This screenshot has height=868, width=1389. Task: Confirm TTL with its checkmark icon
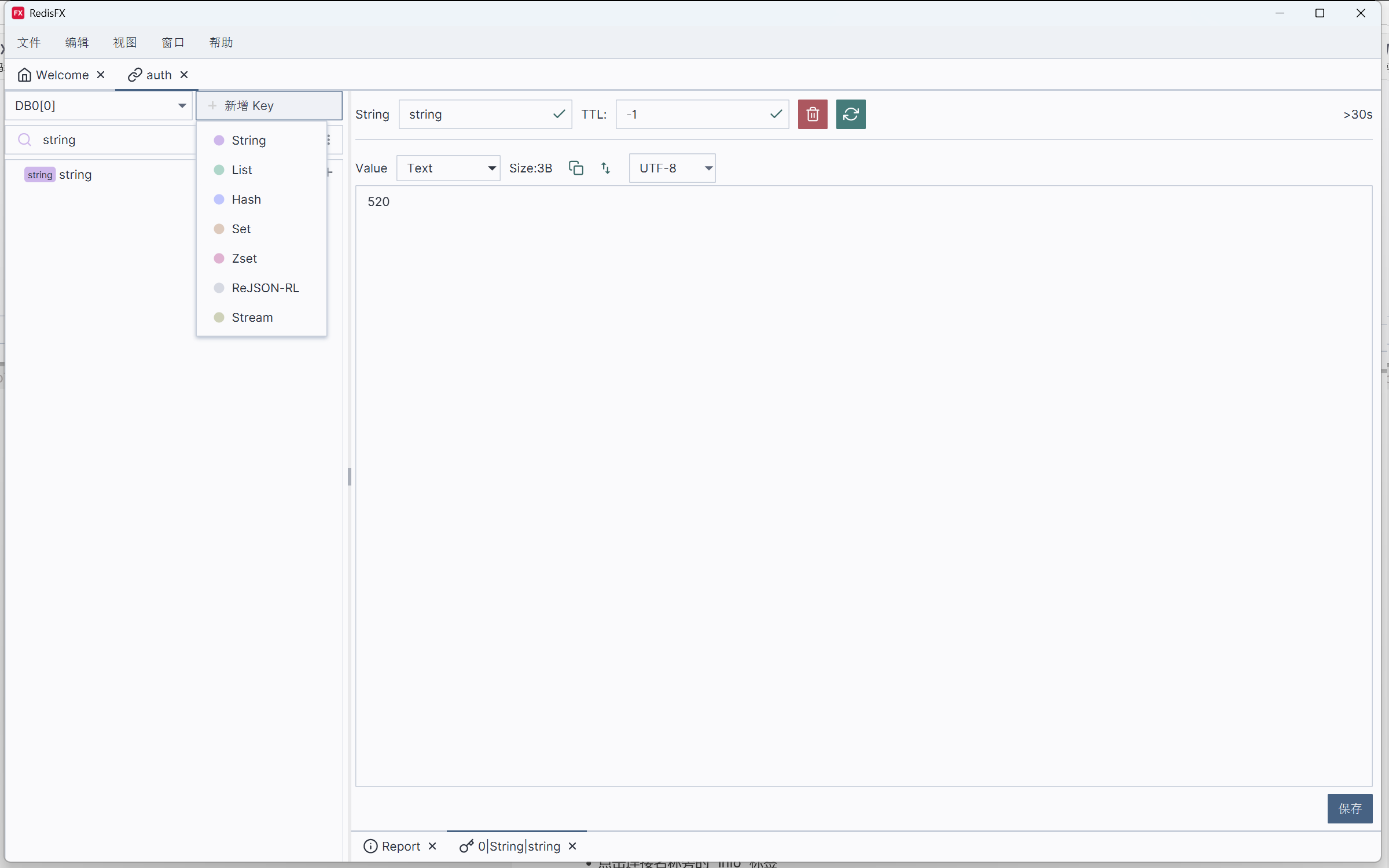click(x=776, y=114)
